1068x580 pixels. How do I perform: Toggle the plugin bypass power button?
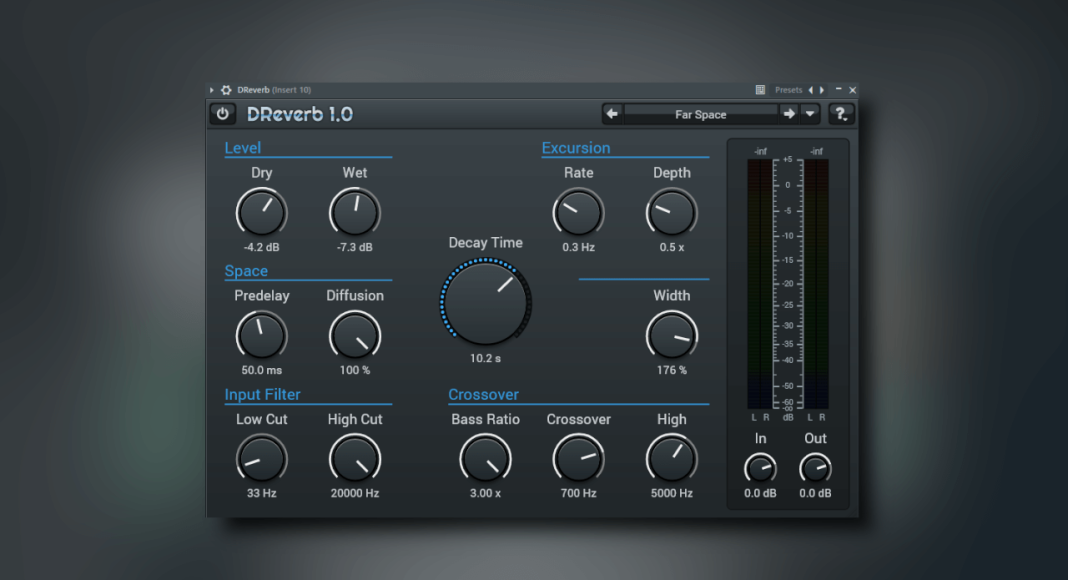(x=222, y=113)
